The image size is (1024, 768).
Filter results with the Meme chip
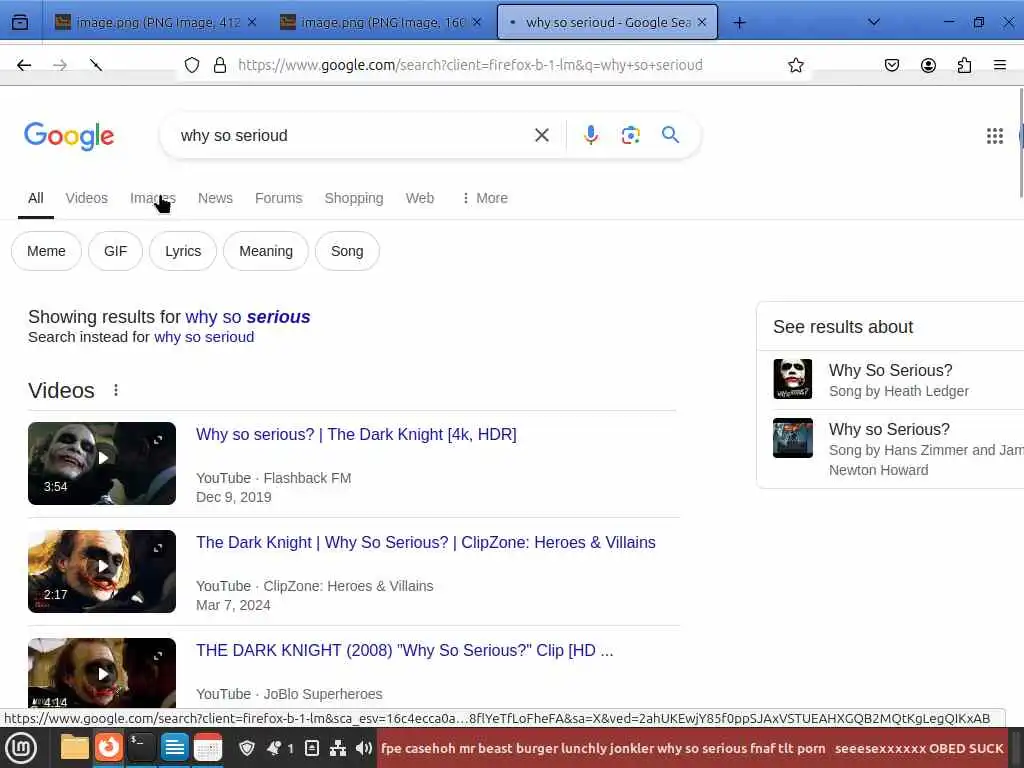[46, 251]
